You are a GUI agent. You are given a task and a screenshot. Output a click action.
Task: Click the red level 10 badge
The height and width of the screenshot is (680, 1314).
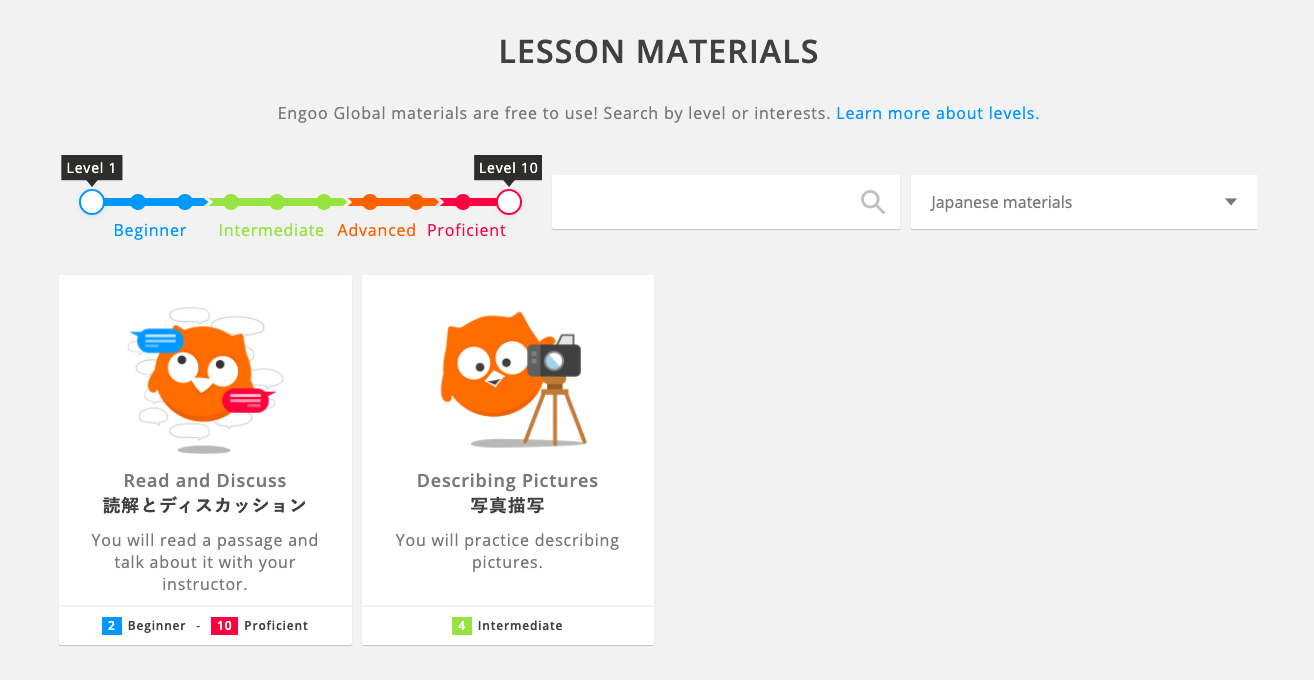(224, 626)
